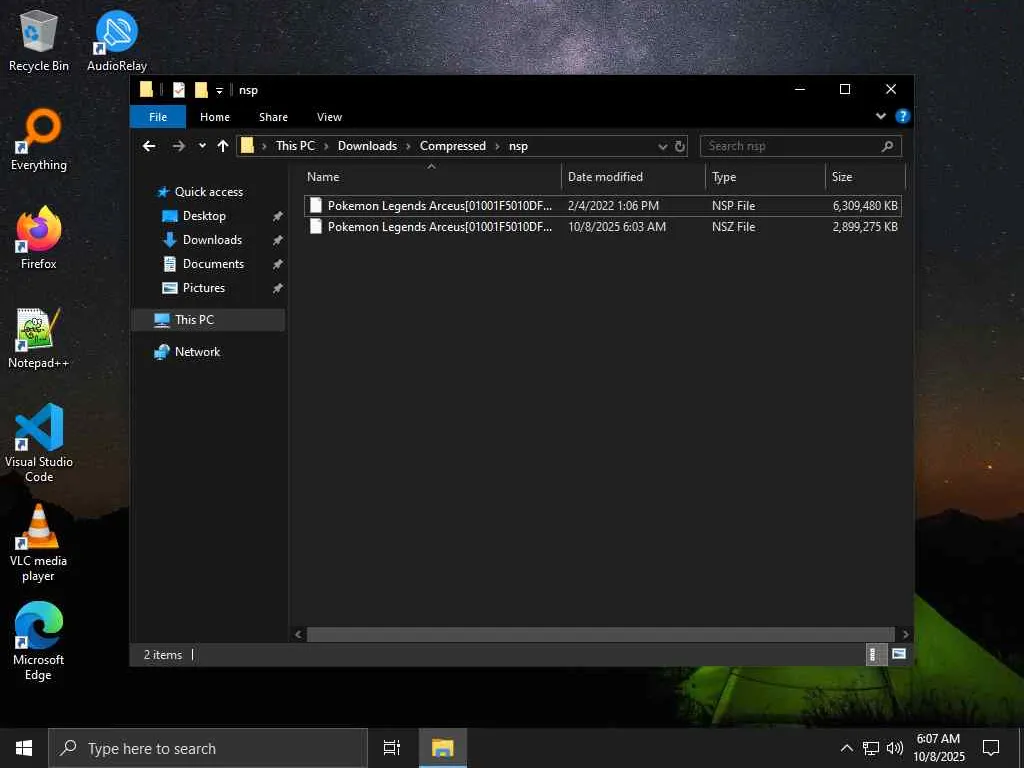Open the notifications action center
Image resolution: width=1024 pixels, height=768 pixels.
(x=991, y=748)
